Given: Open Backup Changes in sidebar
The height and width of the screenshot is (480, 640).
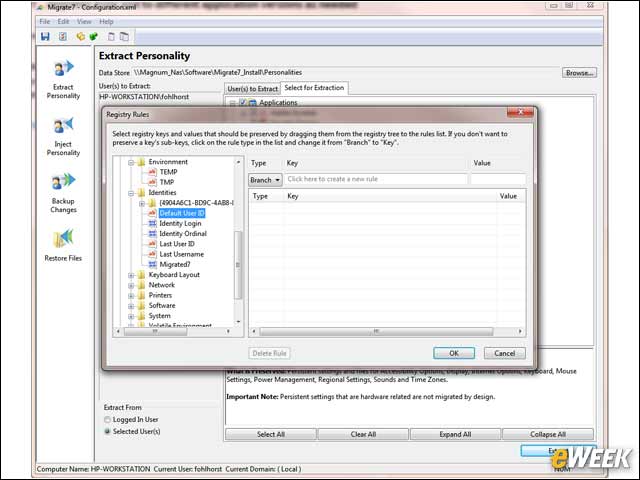Looking at the screenshot, I should (63, 193).
